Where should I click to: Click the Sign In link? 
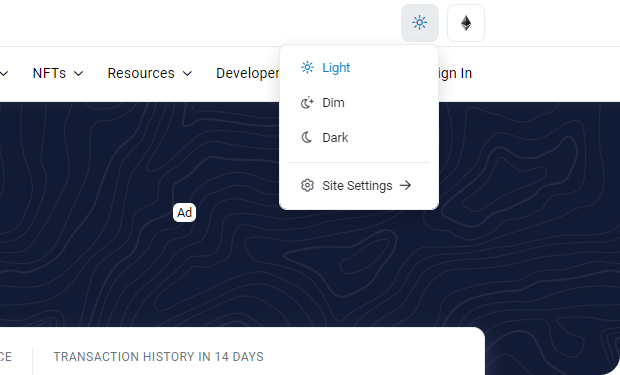click(x=455, y=73)
